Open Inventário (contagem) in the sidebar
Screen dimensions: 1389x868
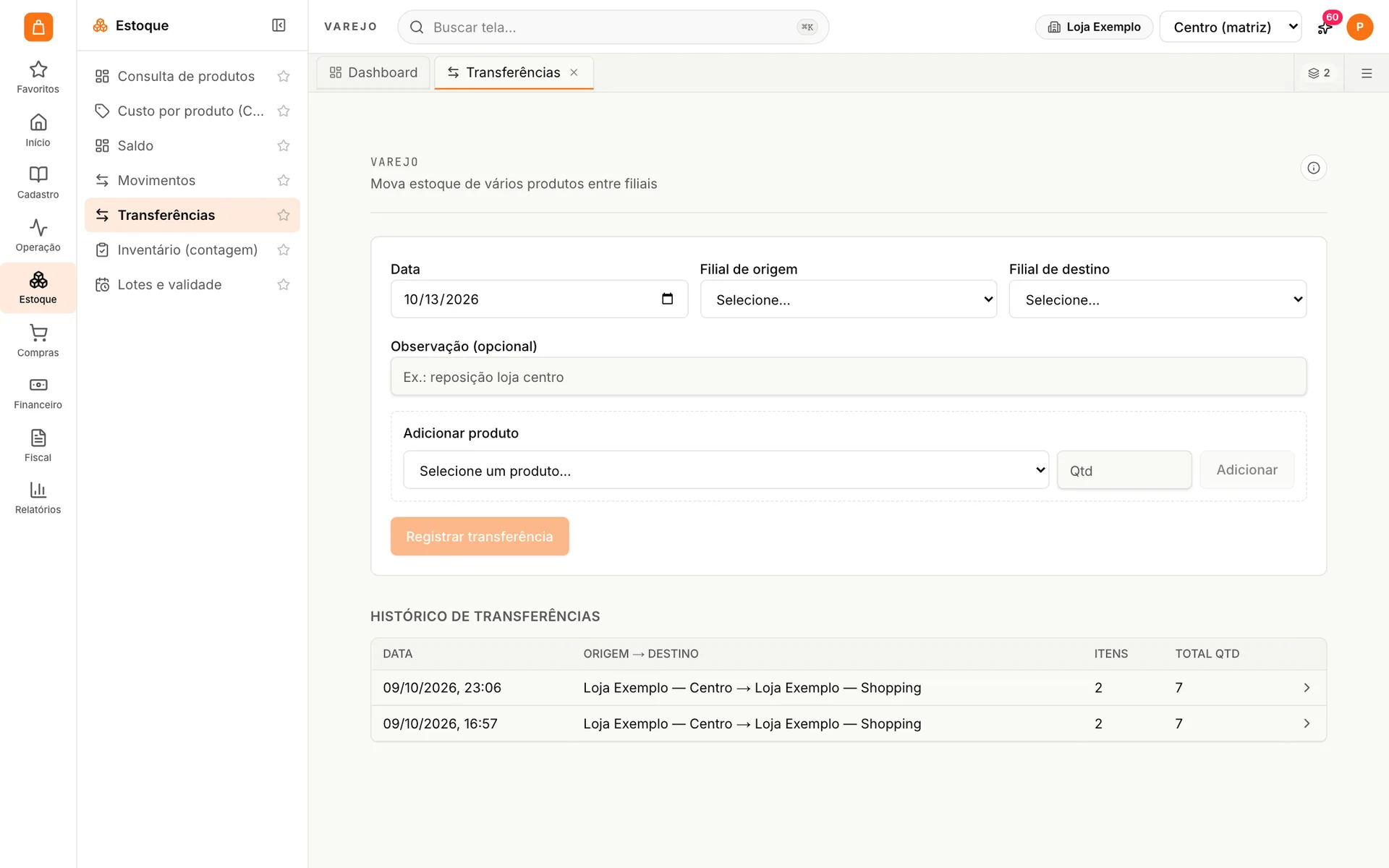click(x=192, y=250)
